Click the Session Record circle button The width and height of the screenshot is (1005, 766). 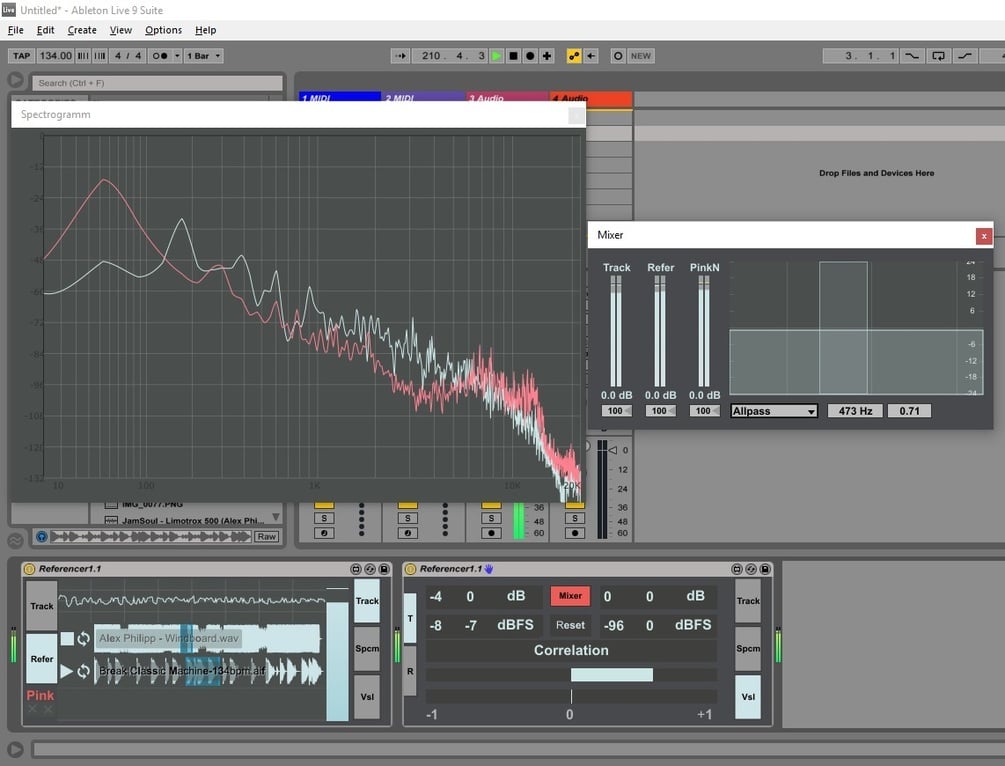click(x=618, y=56)
